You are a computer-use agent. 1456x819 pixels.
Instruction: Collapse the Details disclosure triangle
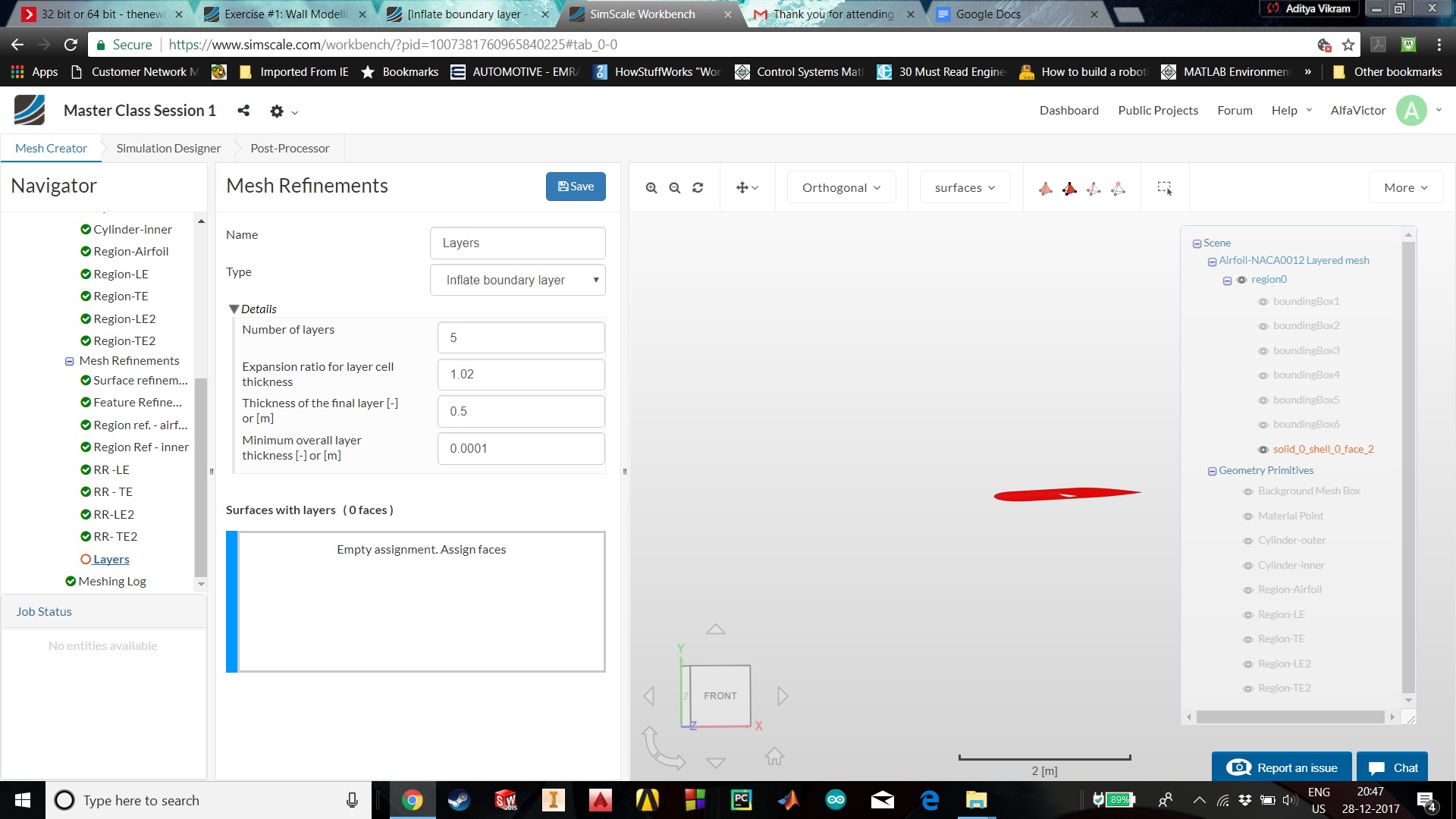[x=234, y=309]
